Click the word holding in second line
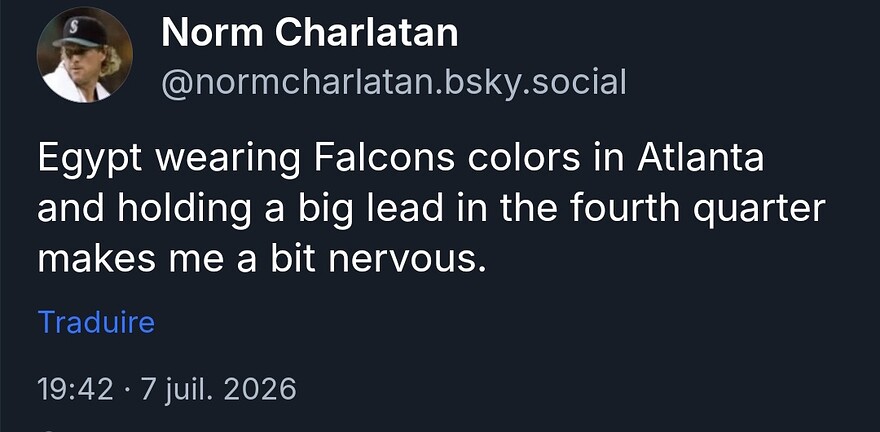Screen dimensions: 880x432 (x=184, y=210)
